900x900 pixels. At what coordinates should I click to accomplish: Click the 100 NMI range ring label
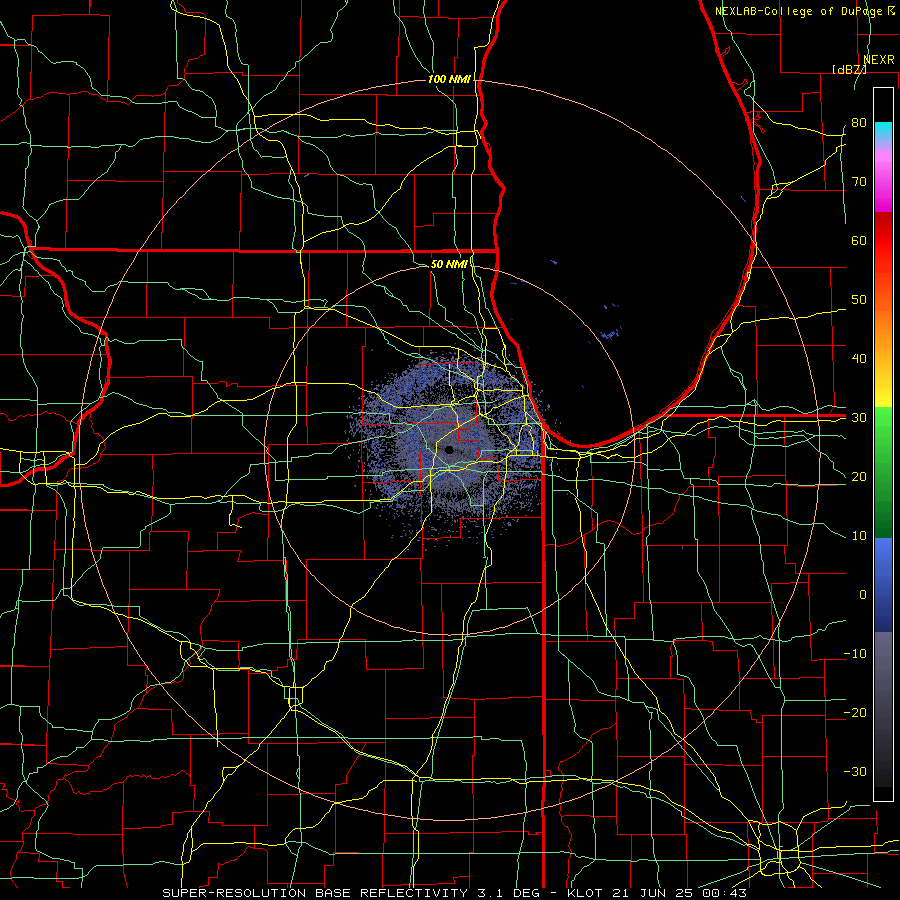coord(449,79)
